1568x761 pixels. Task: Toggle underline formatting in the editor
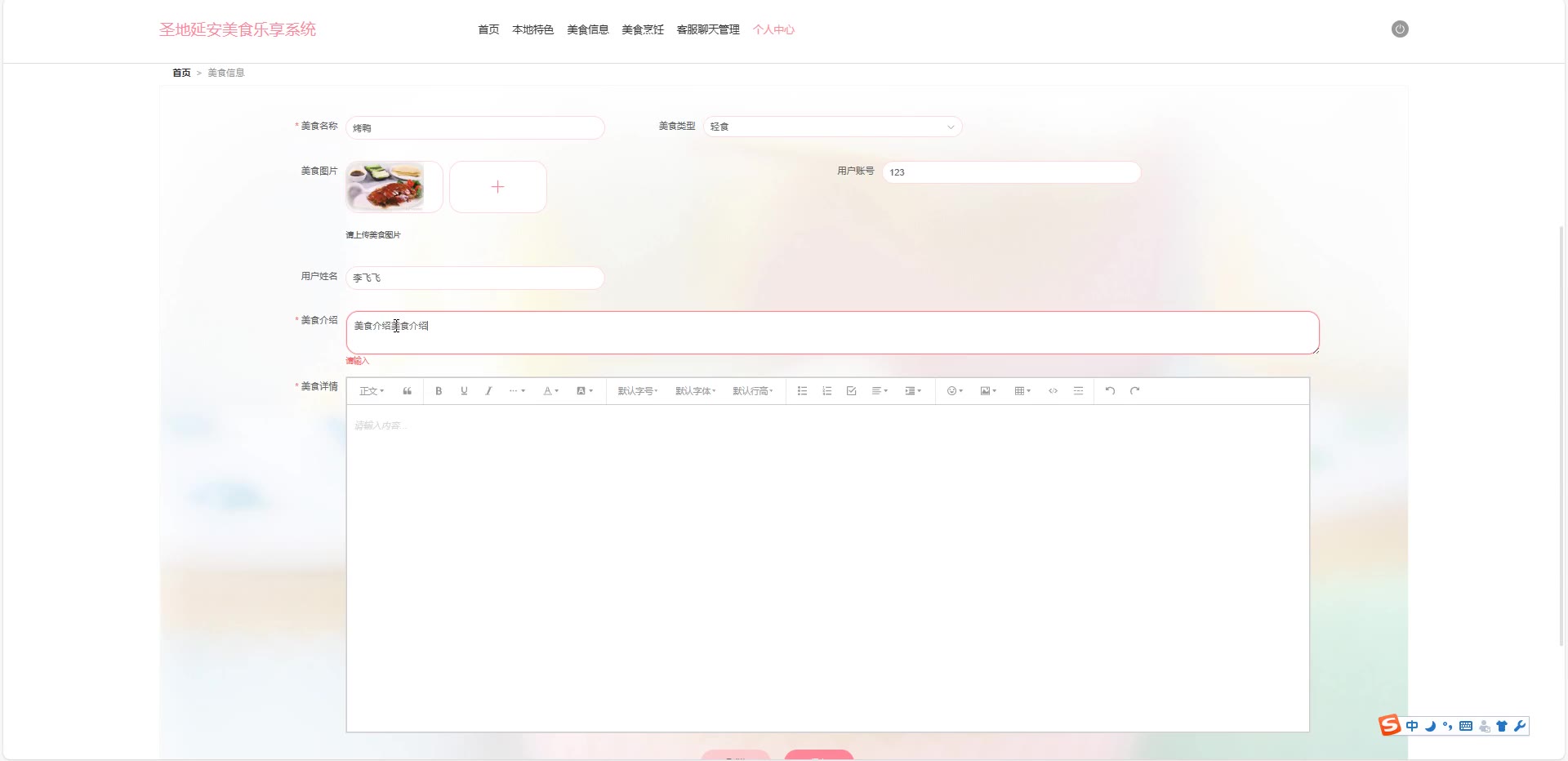click(x=464, y=391)
